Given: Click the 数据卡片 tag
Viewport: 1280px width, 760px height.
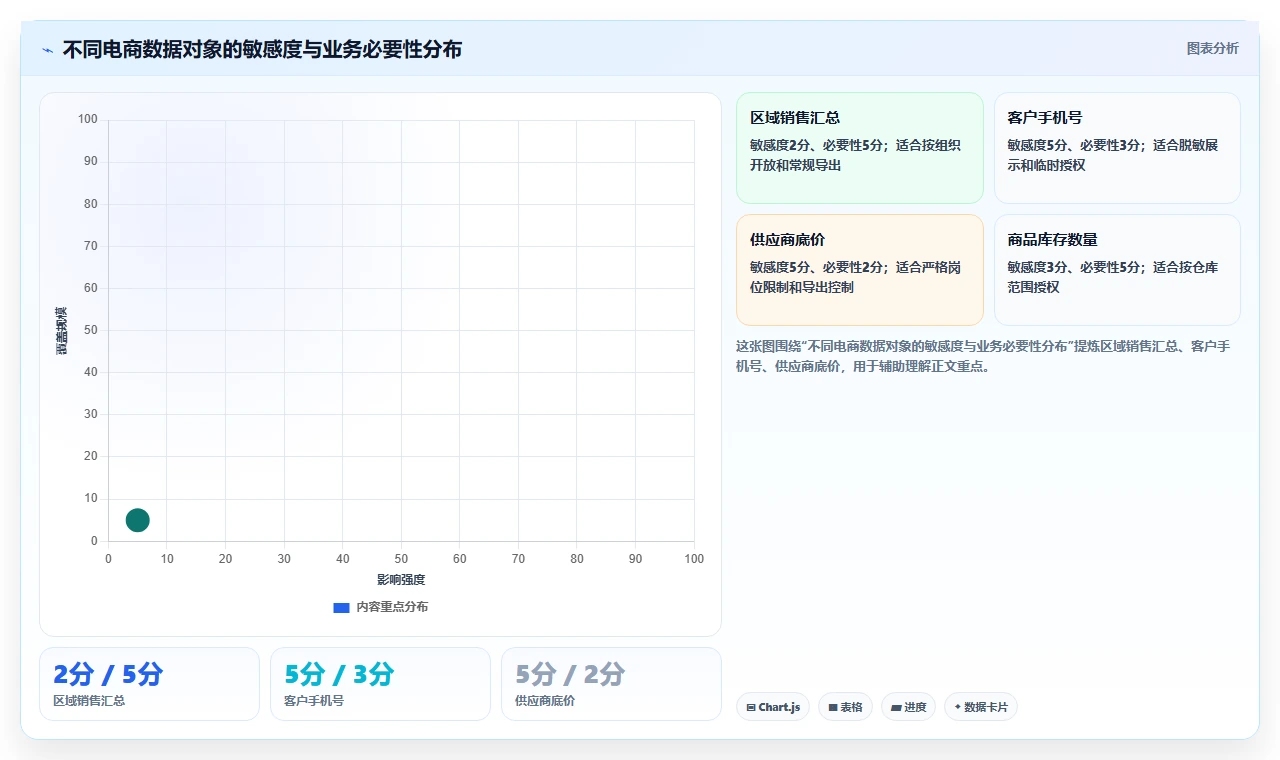Looking at the screenshot, I should coord(981,707).
